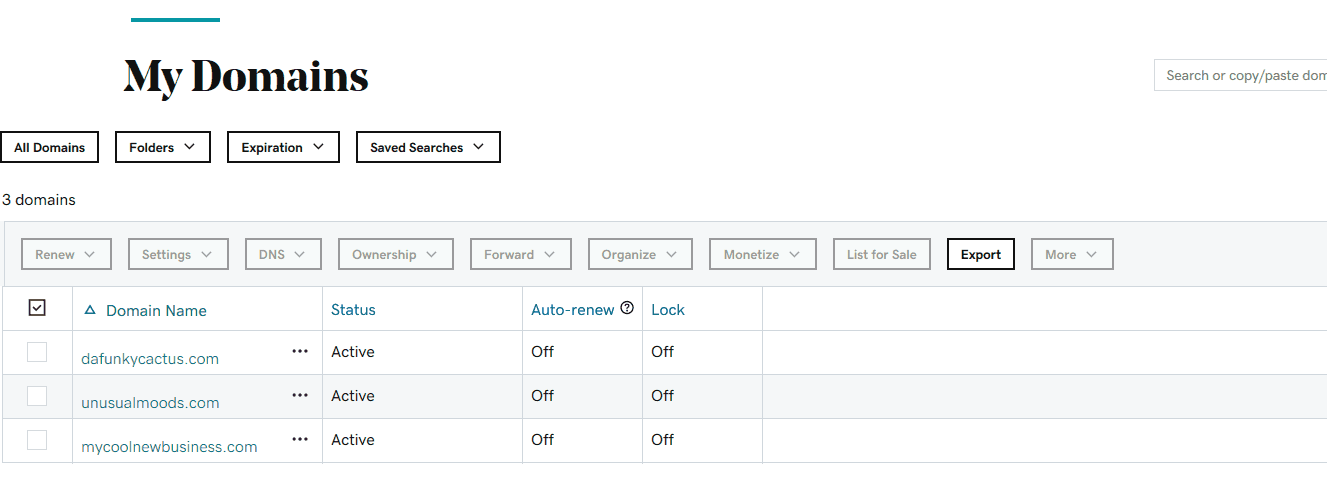Select the mycoolnewbusiness.com row checkbox
This screenshot has height=482, width=1327.
click(37, 439)
